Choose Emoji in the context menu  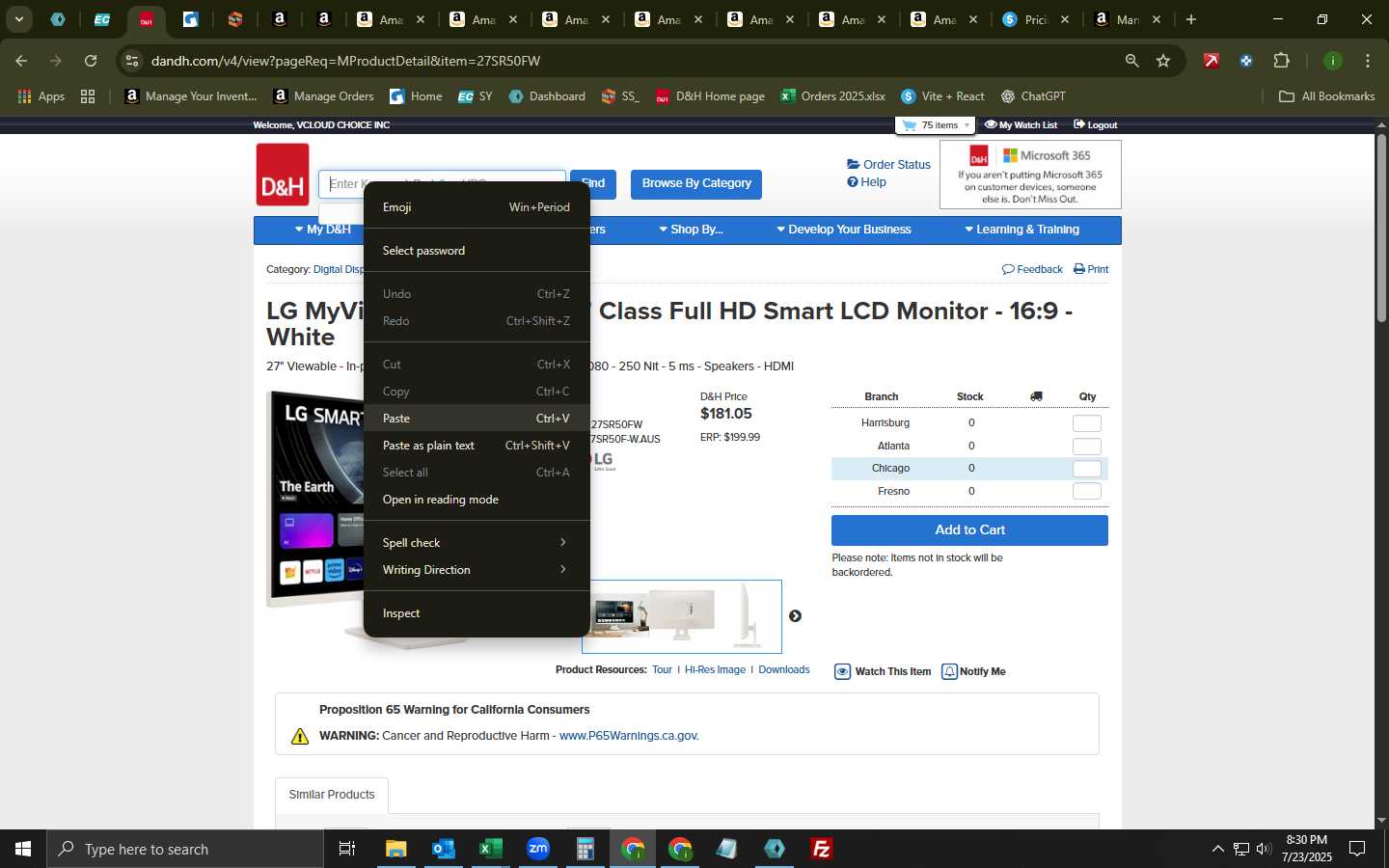pyautogui.click(x=477, y=207)
